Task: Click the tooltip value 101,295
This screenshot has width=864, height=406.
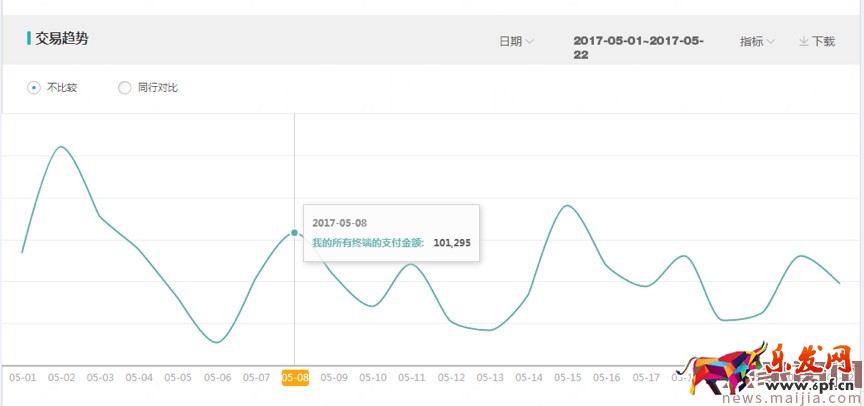Action: [x=452, y=242]
